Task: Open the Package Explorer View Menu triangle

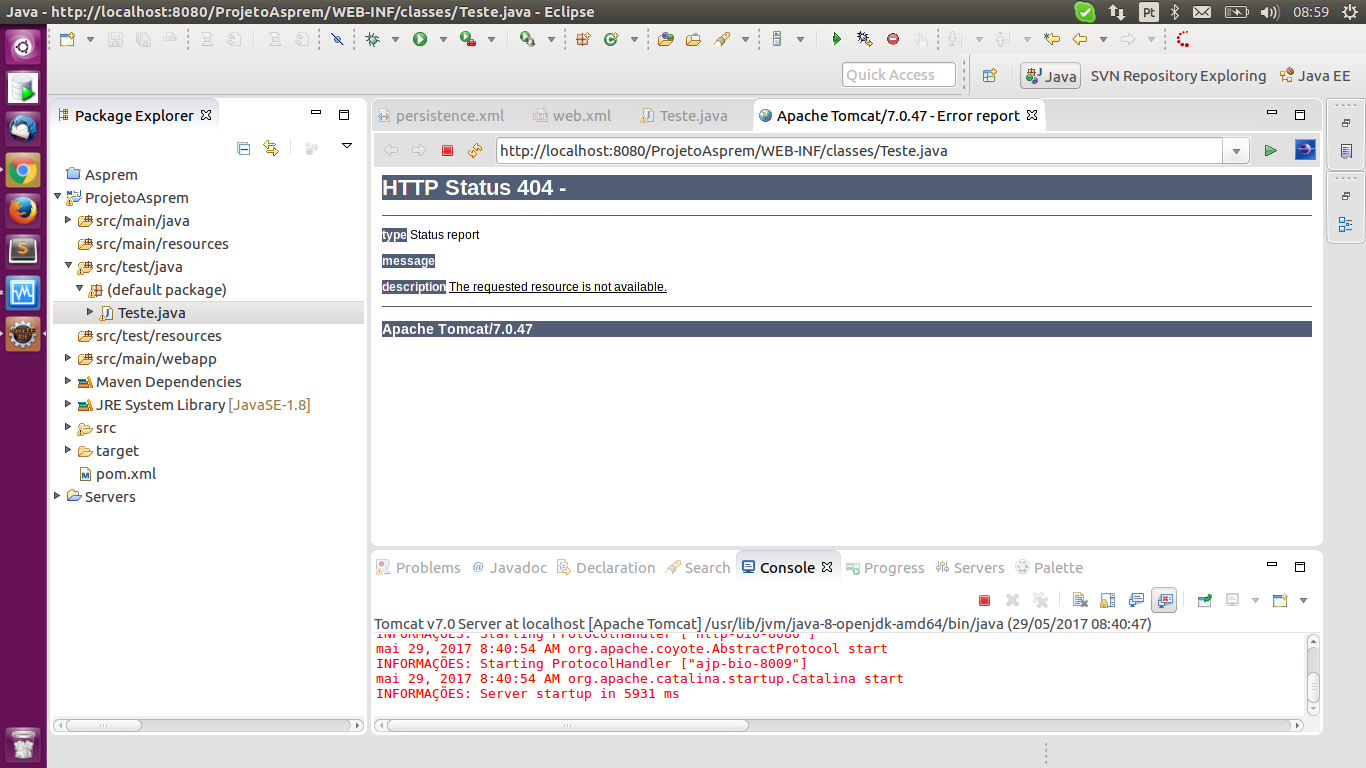Action: click(347, 146)
